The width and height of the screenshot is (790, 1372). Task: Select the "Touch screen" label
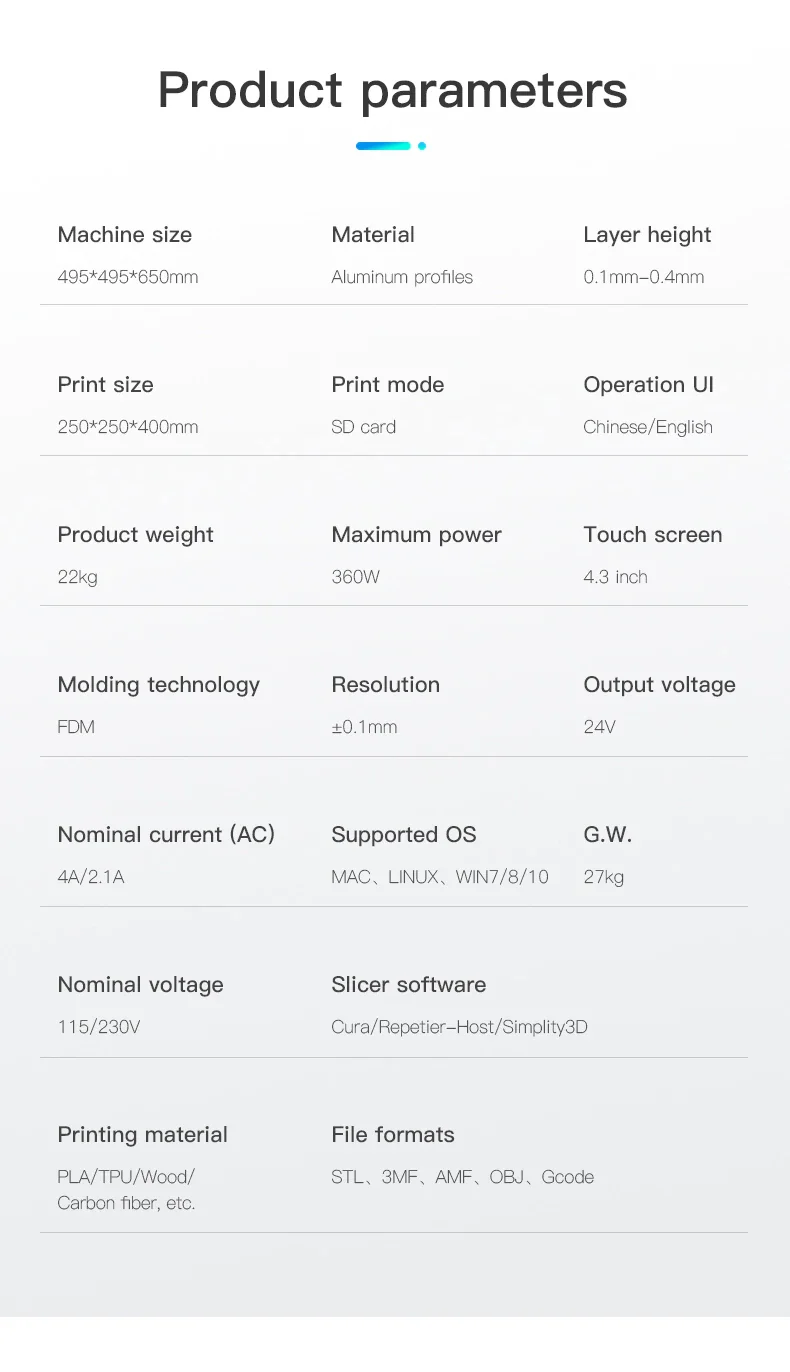[653, 535]
